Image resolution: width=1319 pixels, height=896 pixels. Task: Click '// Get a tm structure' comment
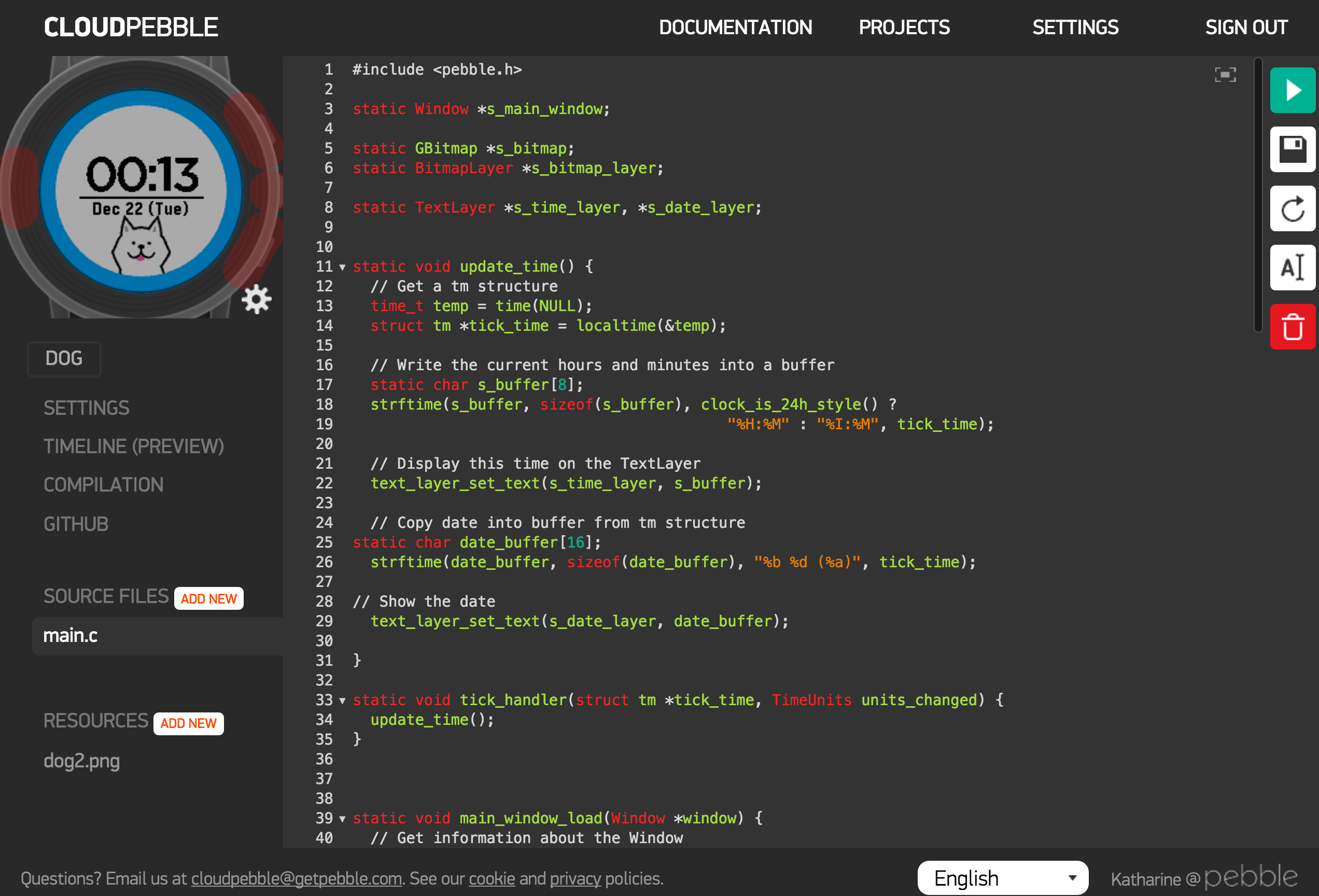[464, 287]
